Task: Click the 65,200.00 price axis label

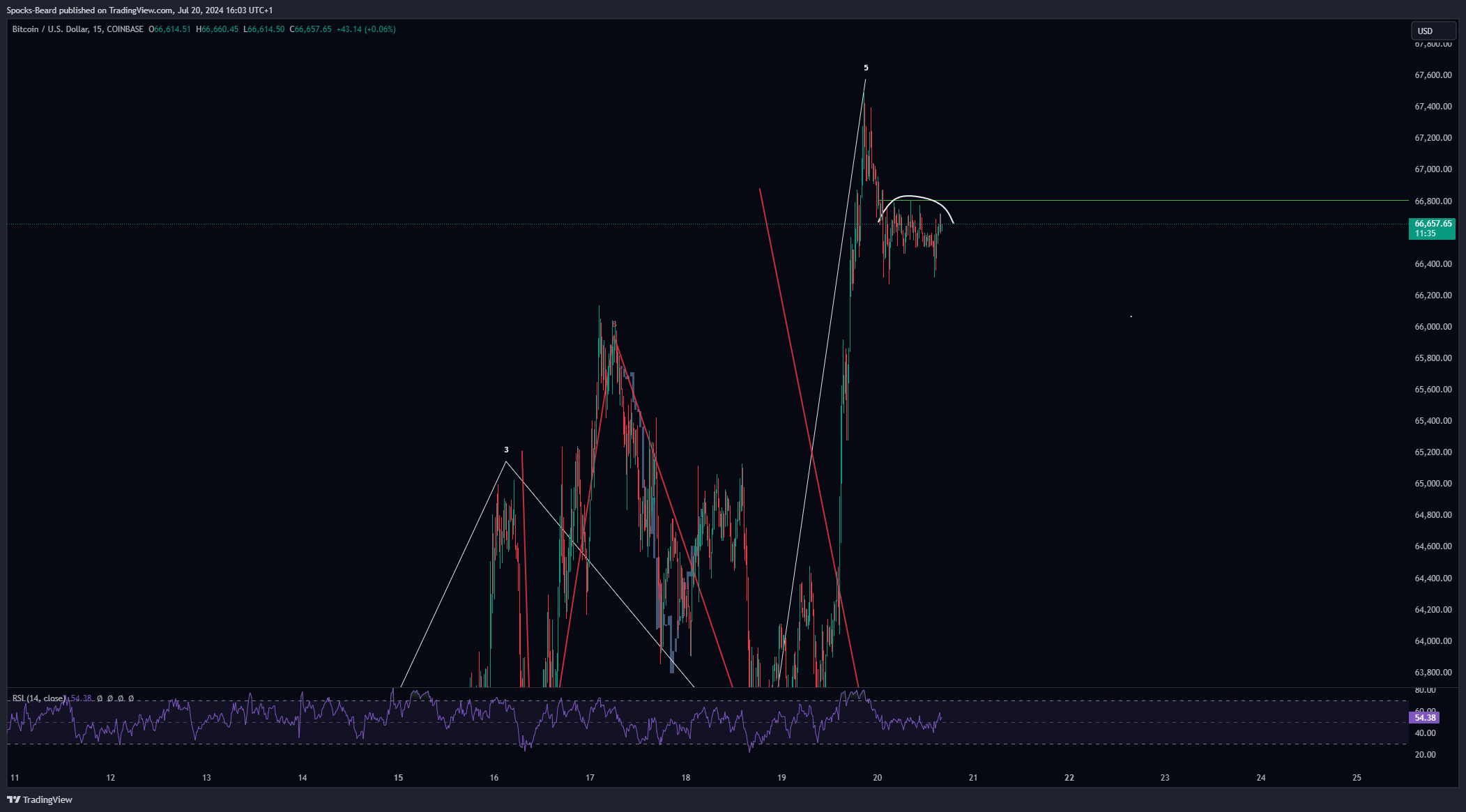Action: pyautogui.click(x=1433, y=452)
